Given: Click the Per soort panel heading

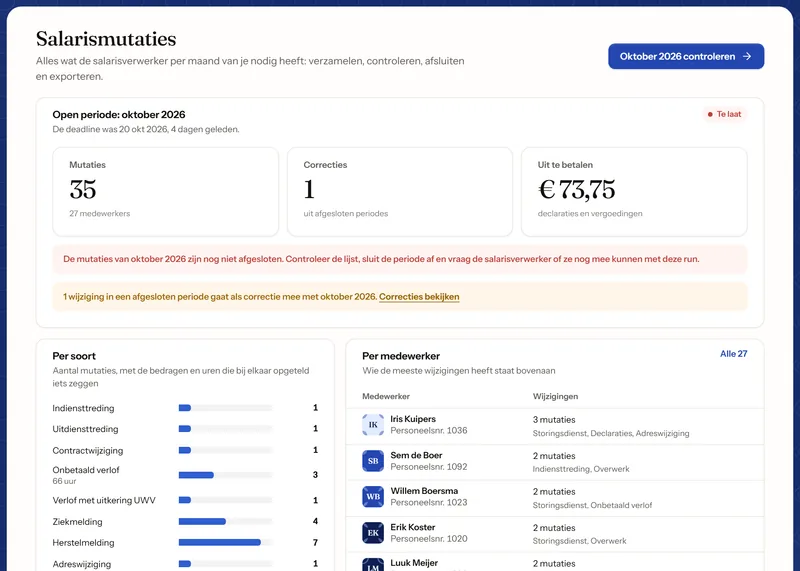Looking at the screenshot, I should [74, 356].
